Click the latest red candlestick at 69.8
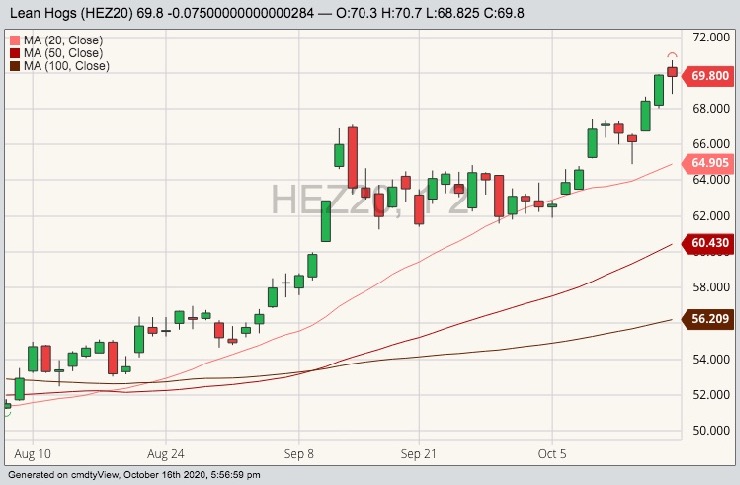740x485 pixels. point(673,72)
